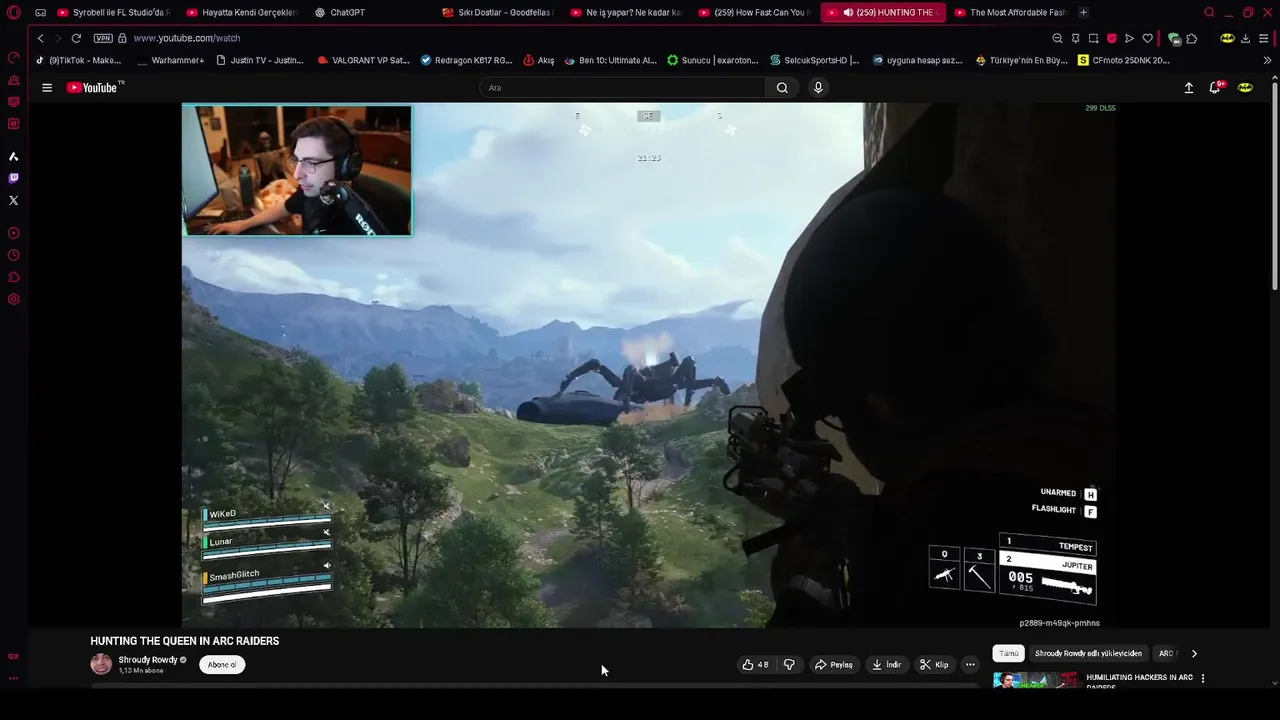The image size is (1280, 720).
Task: Open Twitch in Opera sidebar
Action: [13, 178]
